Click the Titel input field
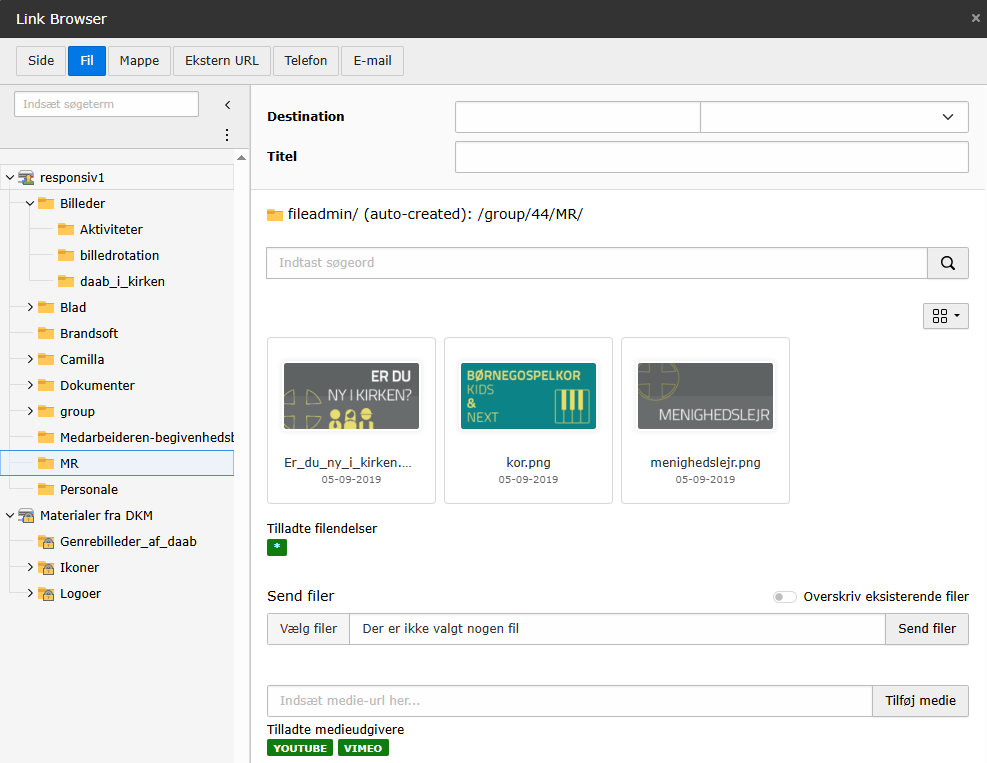 (x=711, y=157)
